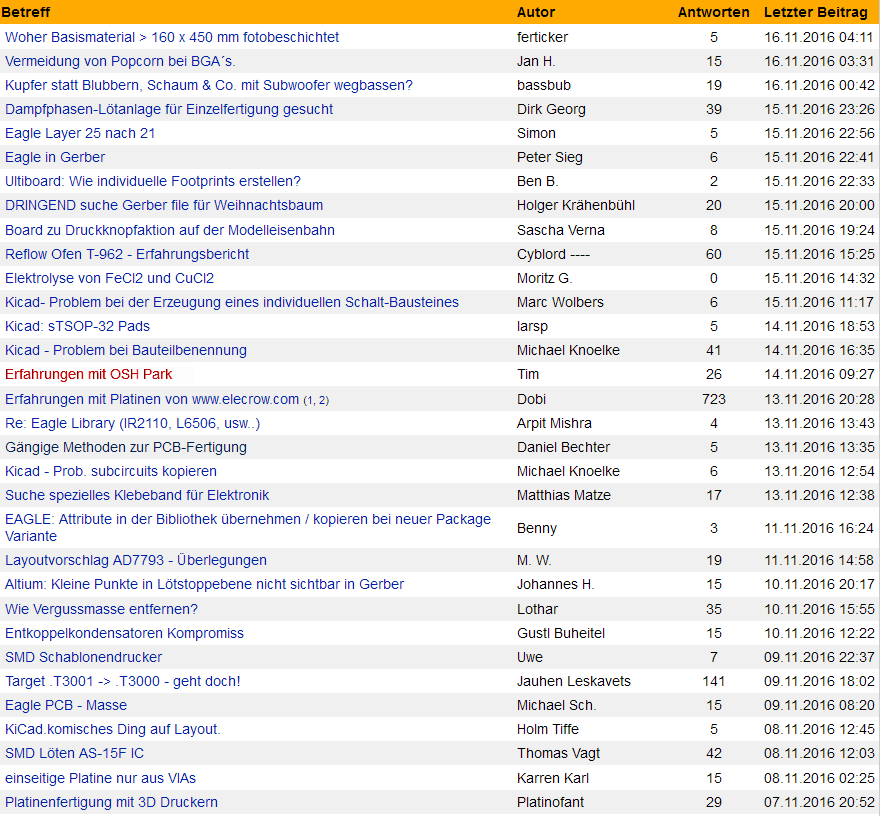The image size is (883, 816).
Task: Open 'Kicad: sTSOP-32 Pads' thread
Action: click(77, 326)
